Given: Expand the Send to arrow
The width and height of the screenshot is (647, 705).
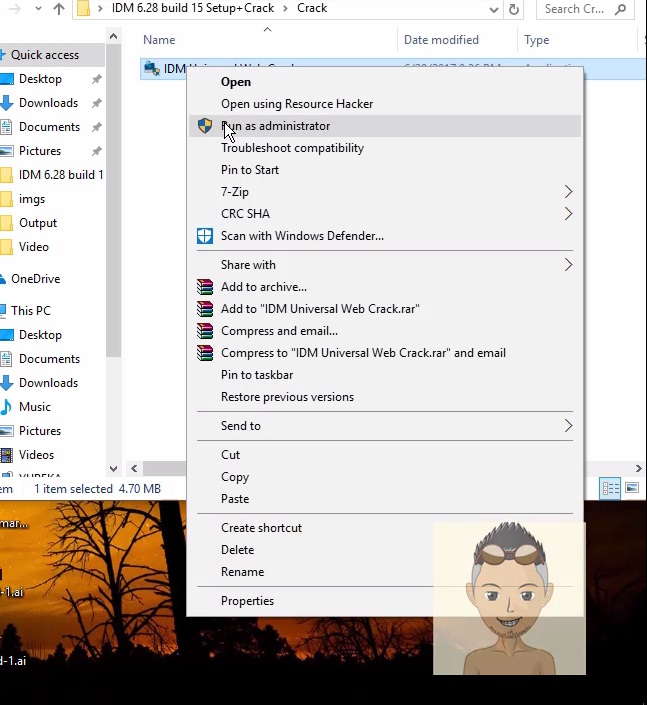Looking at the screenshot, I should [x=568, y=426].
